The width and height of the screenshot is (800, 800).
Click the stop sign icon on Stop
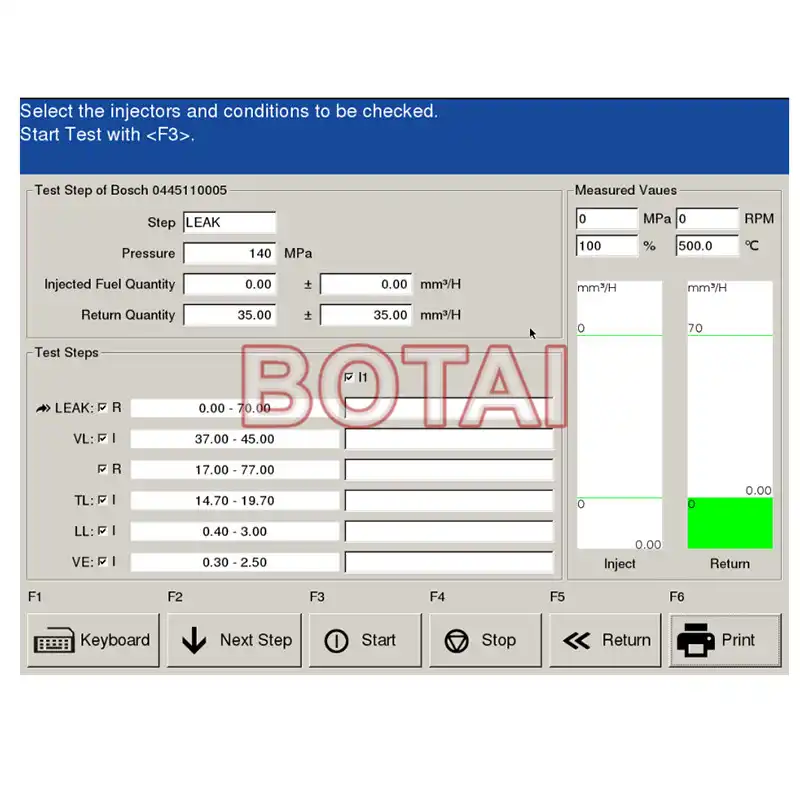tap(456, 641)
